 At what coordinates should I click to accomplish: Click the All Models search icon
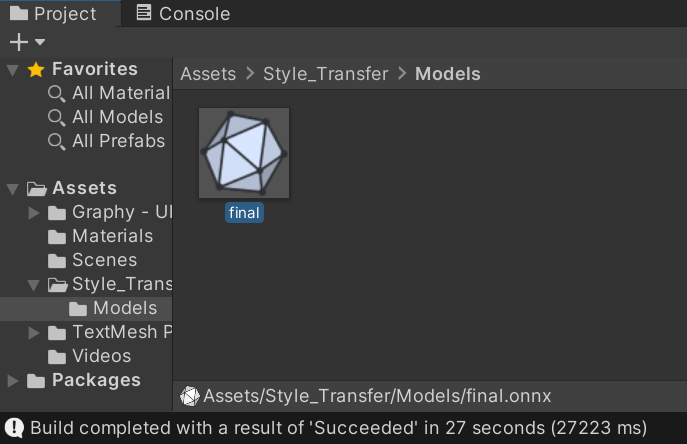(x=57, y=117)
